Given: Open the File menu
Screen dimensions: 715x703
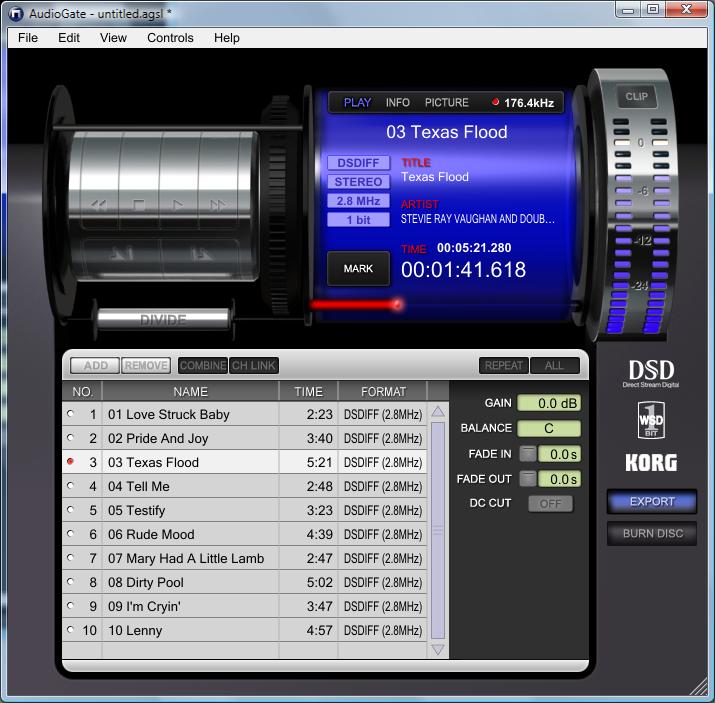Looking at the screenshot, I should pyautogui.click(x=28, y=38).
